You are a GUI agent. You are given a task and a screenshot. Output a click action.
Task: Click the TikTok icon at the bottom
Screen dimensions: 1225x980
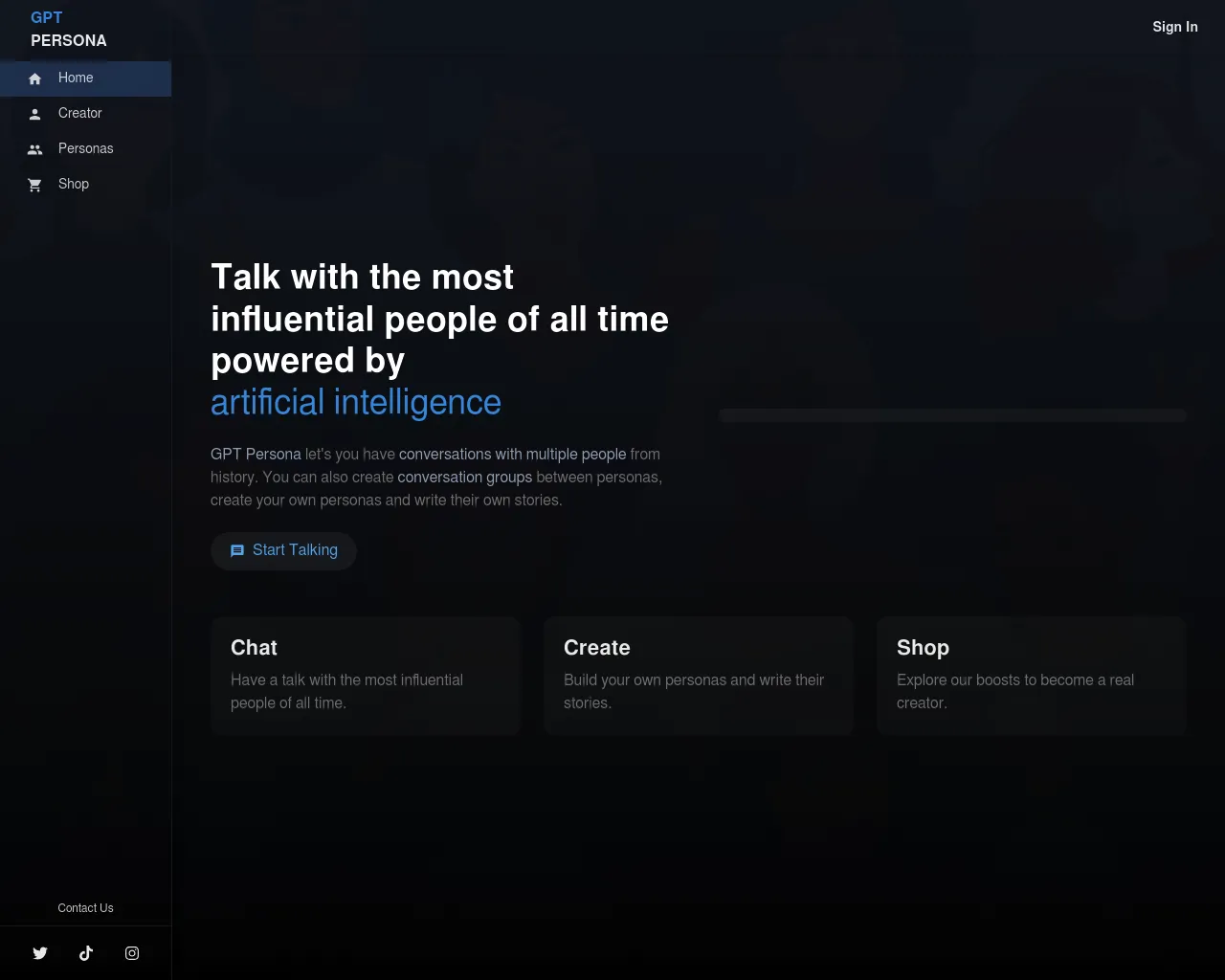pos(86,952)
